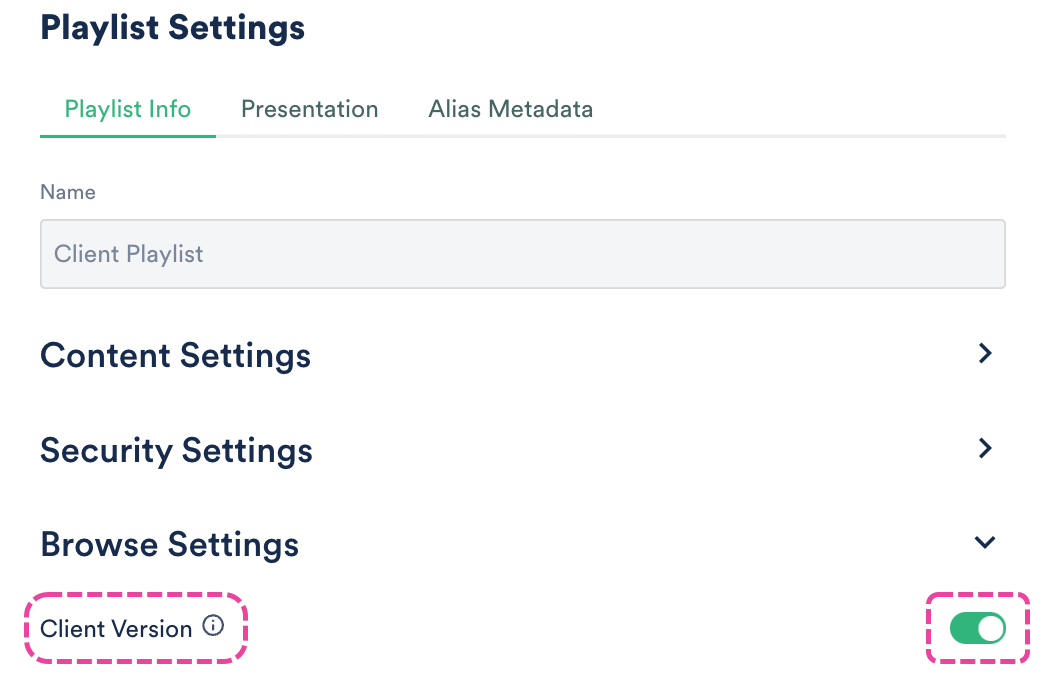Click the Client Playlist name field
Screen dimensions: 1044x679
coord(522,254)
